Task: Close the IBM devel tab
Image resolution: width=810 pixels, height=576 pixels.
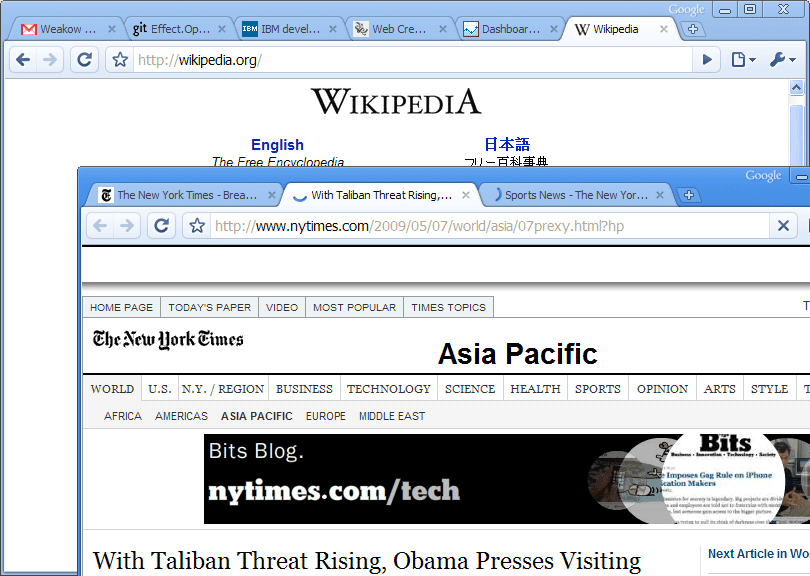Action: (333, 29)
